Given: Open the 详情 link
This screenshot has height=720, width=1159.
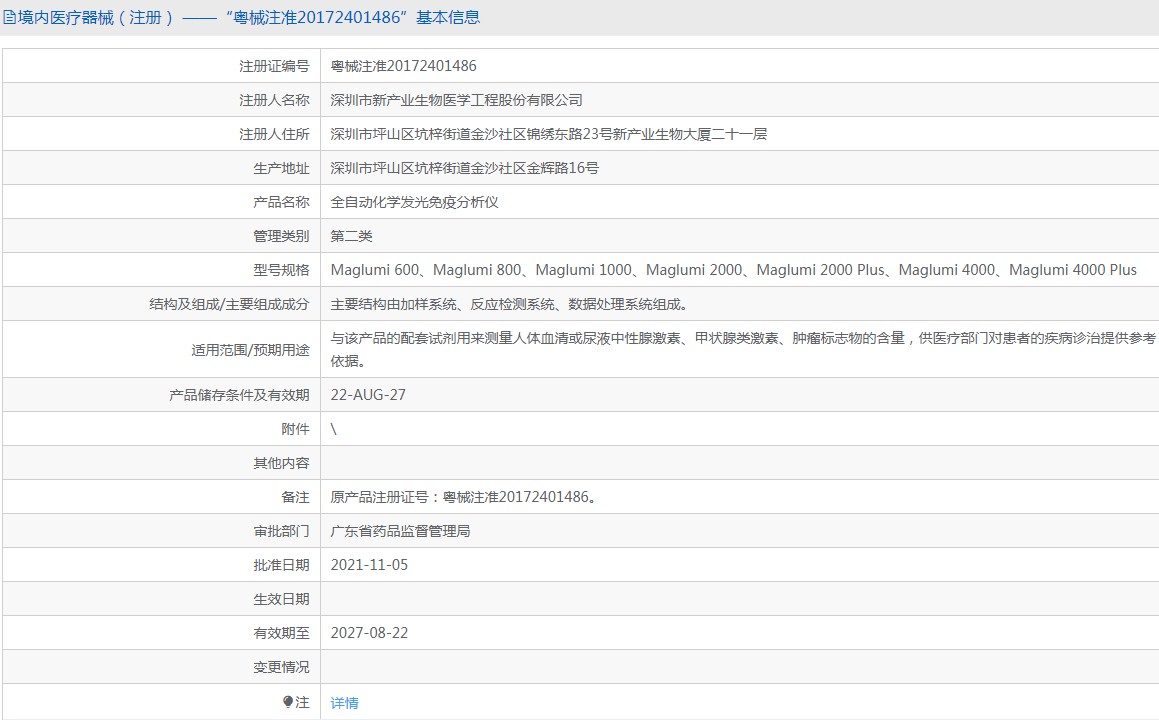Looking at the screenshot, I should point(344,702).
